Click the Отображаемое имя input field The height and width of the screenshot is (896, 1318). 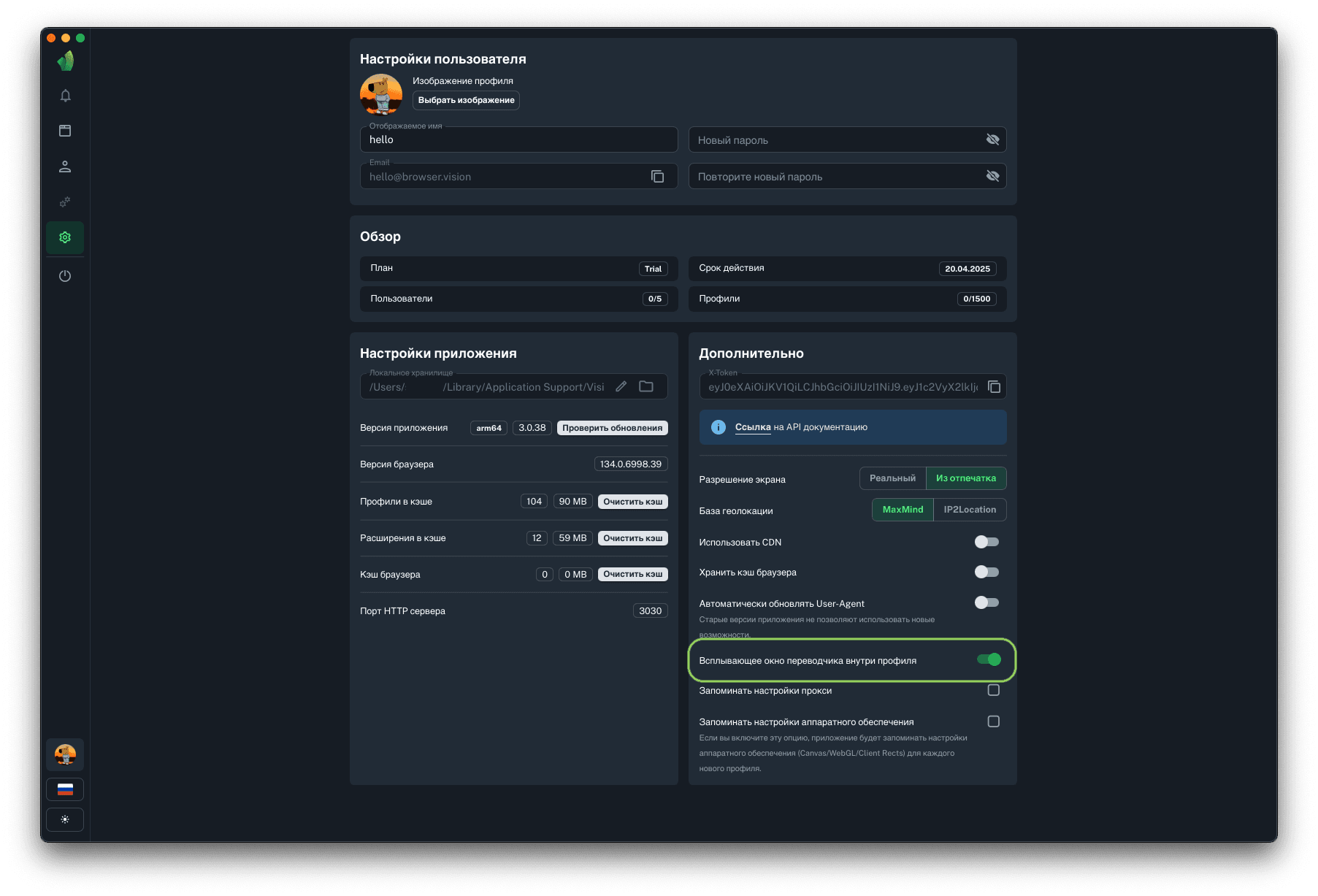[x=518, y=139]
